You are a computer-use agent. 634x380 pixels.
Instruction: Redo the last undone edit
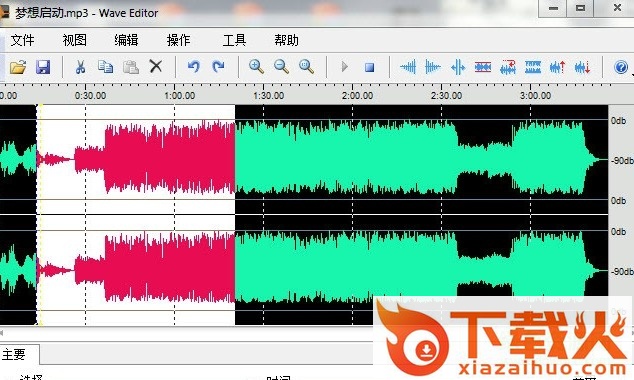(x=218, y=66)
